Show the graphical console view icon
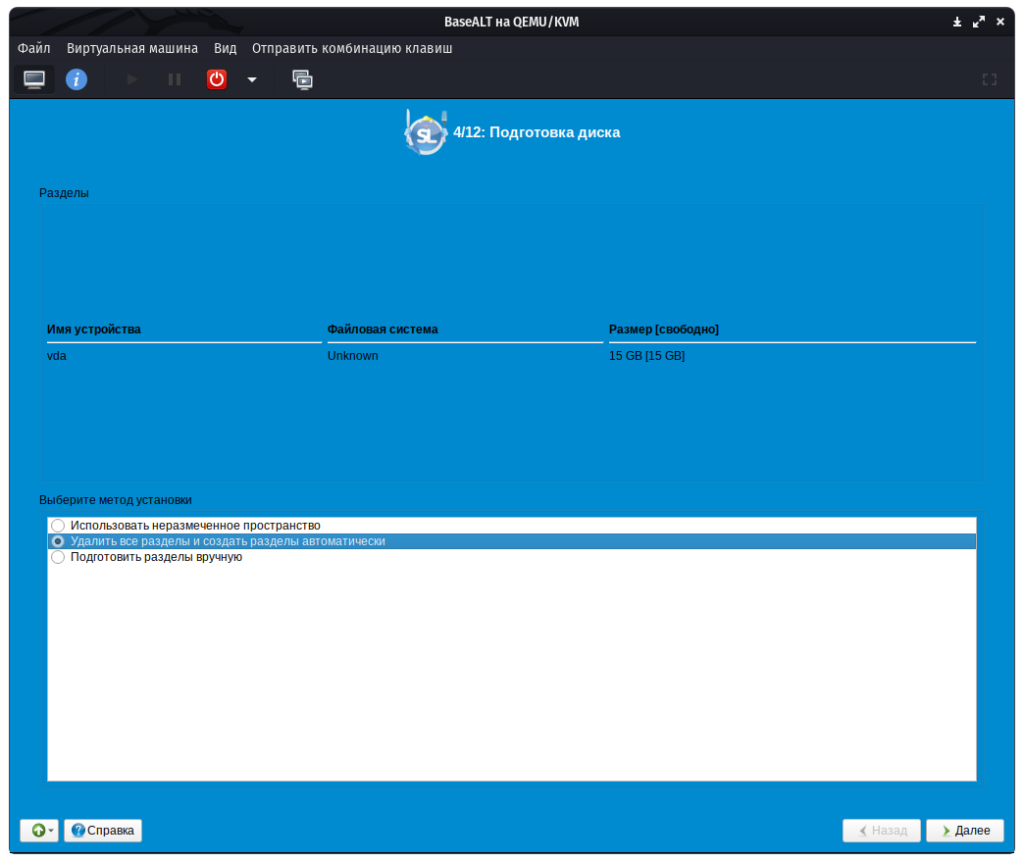This screenshot has width=1024, height=863. pyautogui.click(x=34, y=79)
